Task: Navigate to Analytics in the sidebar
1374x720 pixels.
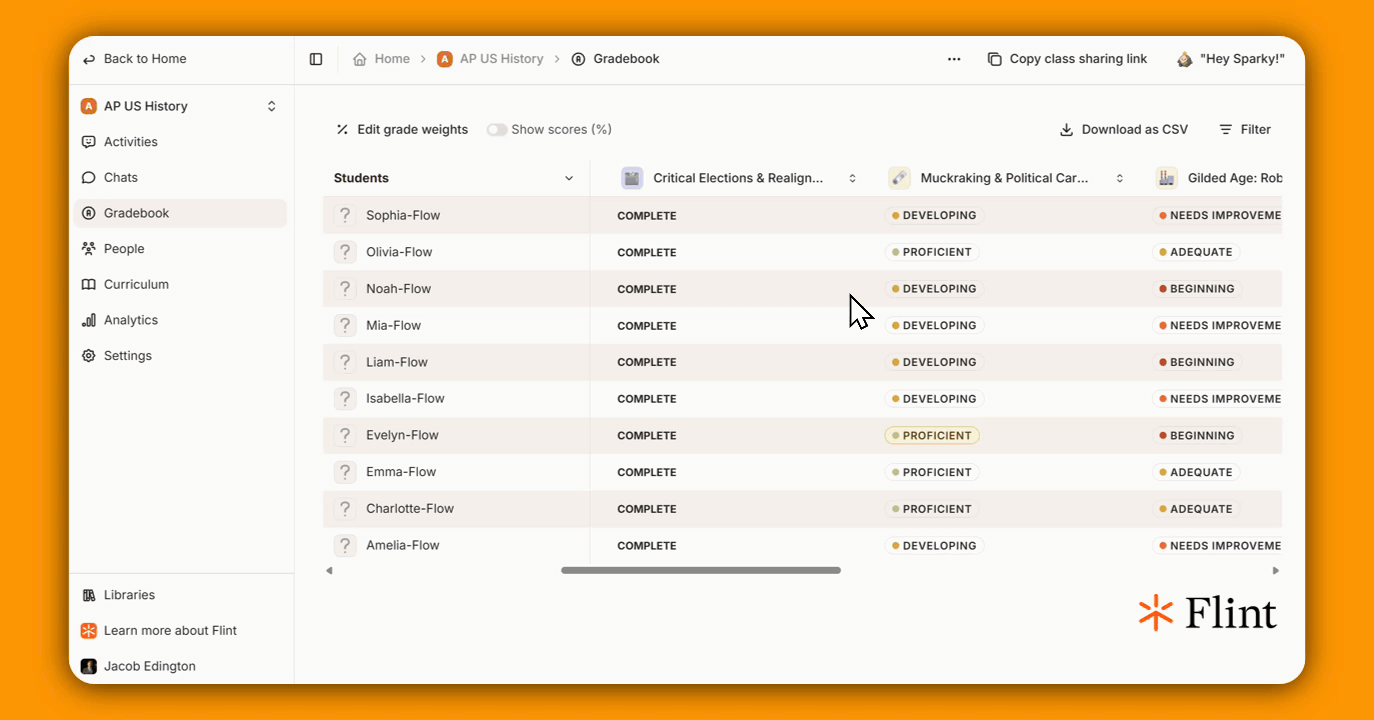Action: 180,320
